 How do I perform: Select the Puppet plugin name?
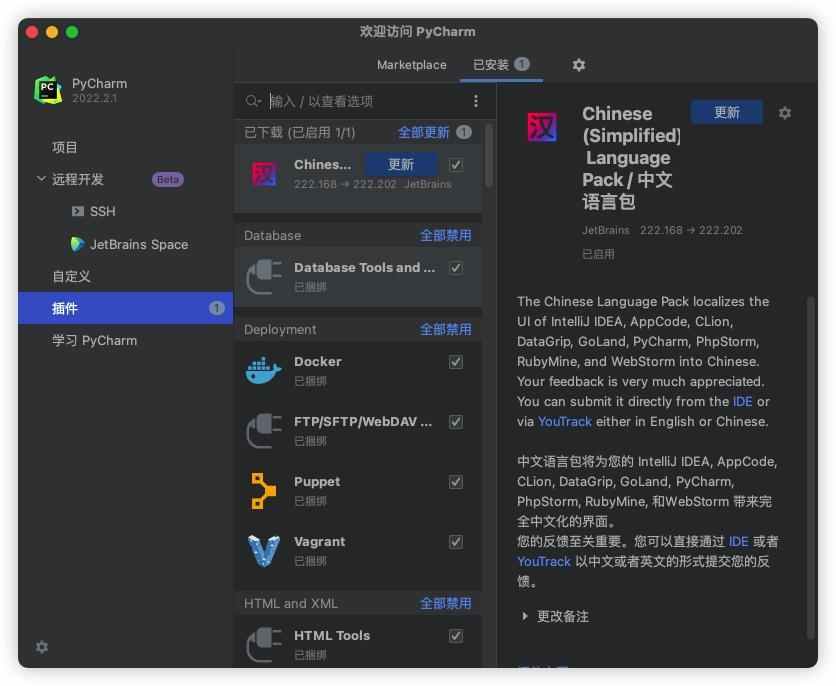pyautogui.click(x=317, y=481)
